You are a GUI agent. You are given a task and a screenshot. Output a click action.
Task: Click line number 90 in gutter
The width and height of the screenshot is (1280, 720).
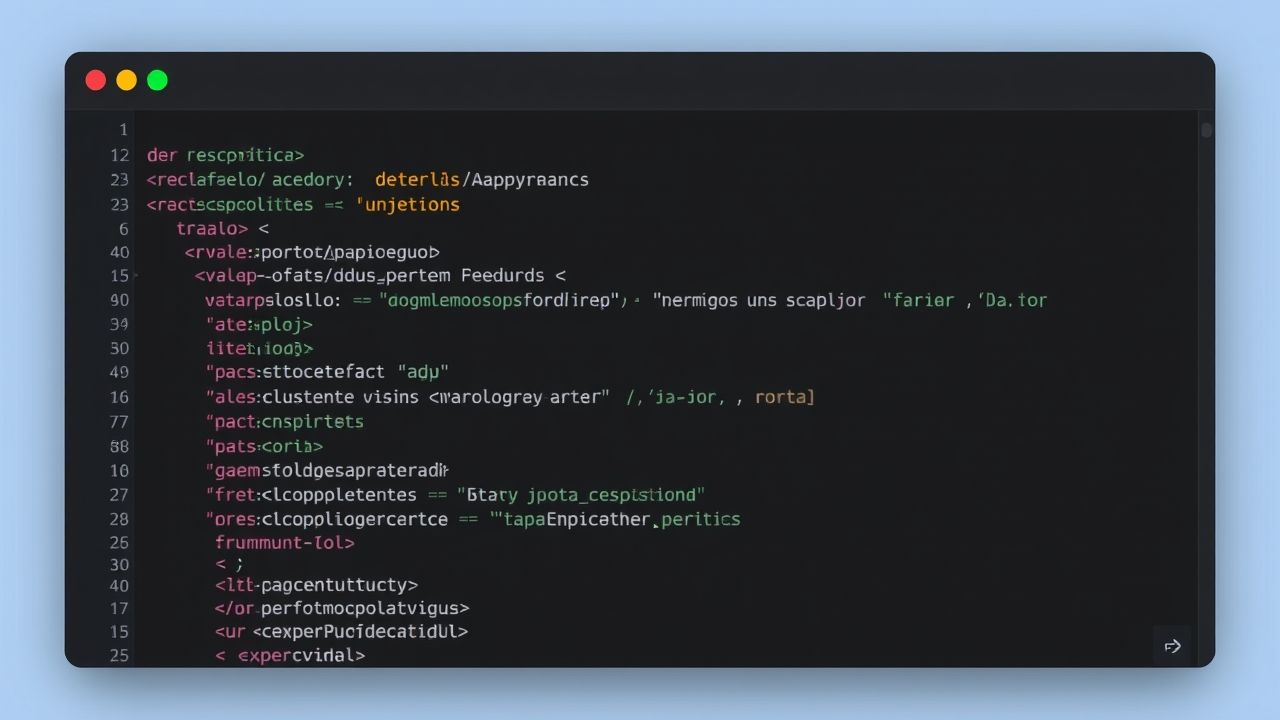(x=120, y=300)
